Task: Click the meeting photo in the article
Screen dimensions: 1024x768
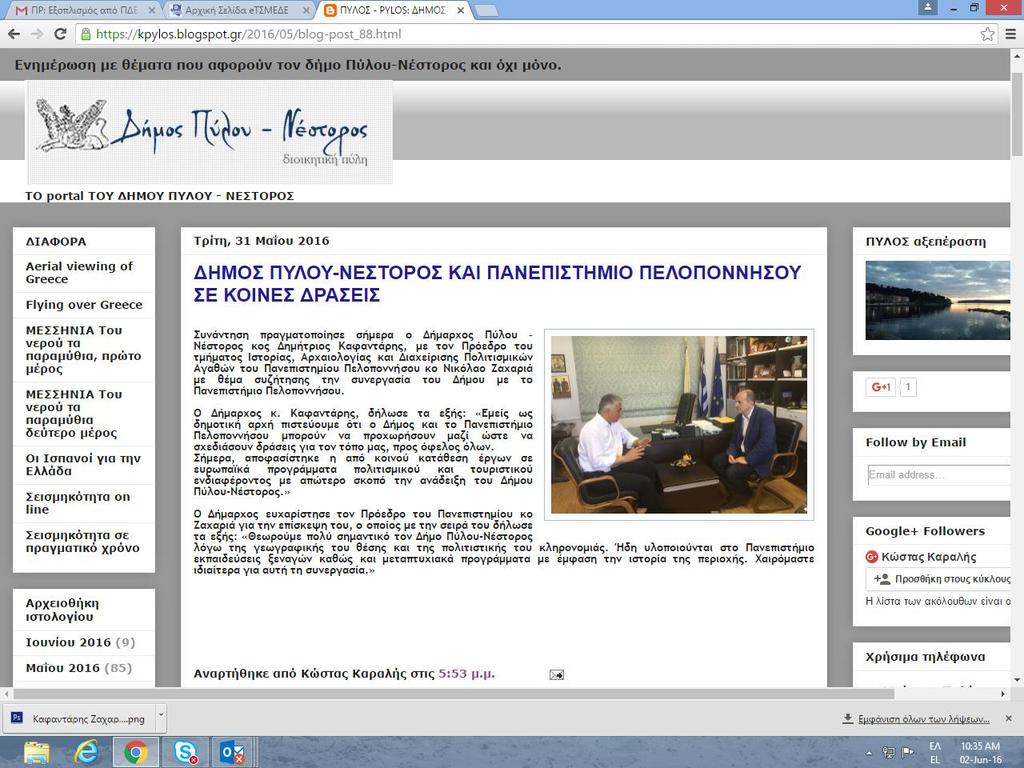Action: [x=679, y=424]
